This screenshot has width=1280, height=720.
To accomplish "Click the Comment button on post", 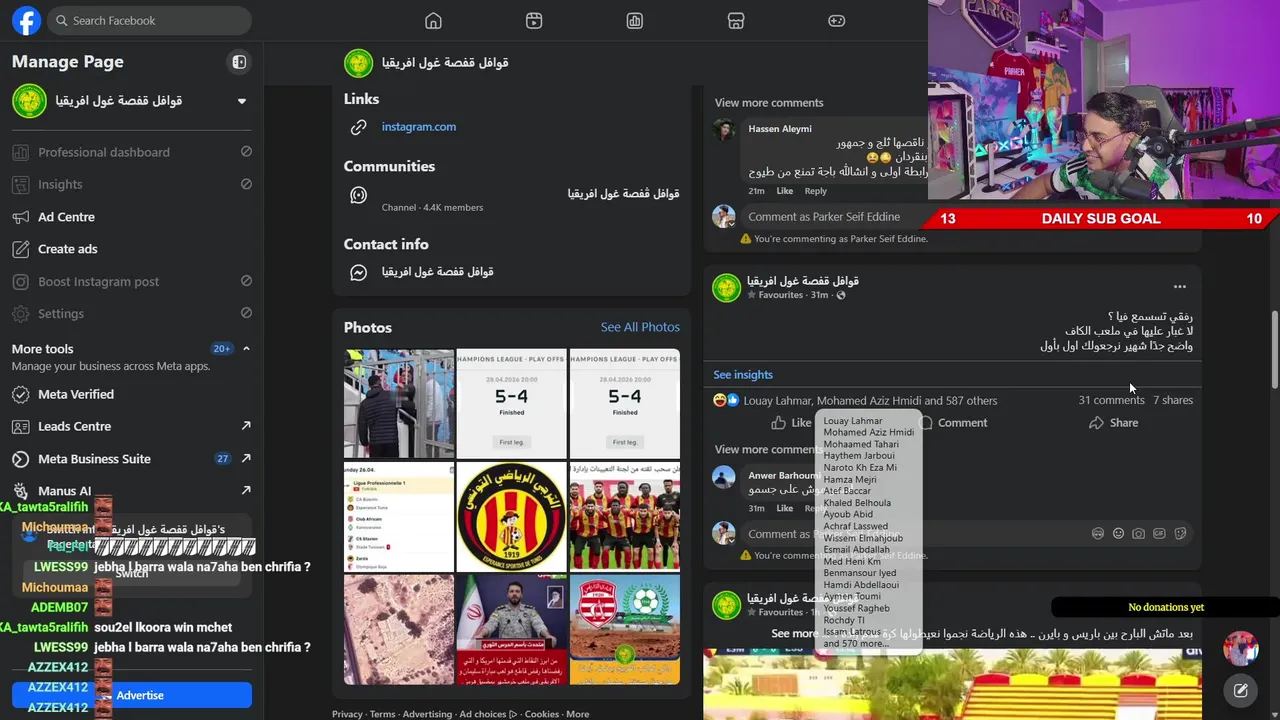I will click(953, 423).
